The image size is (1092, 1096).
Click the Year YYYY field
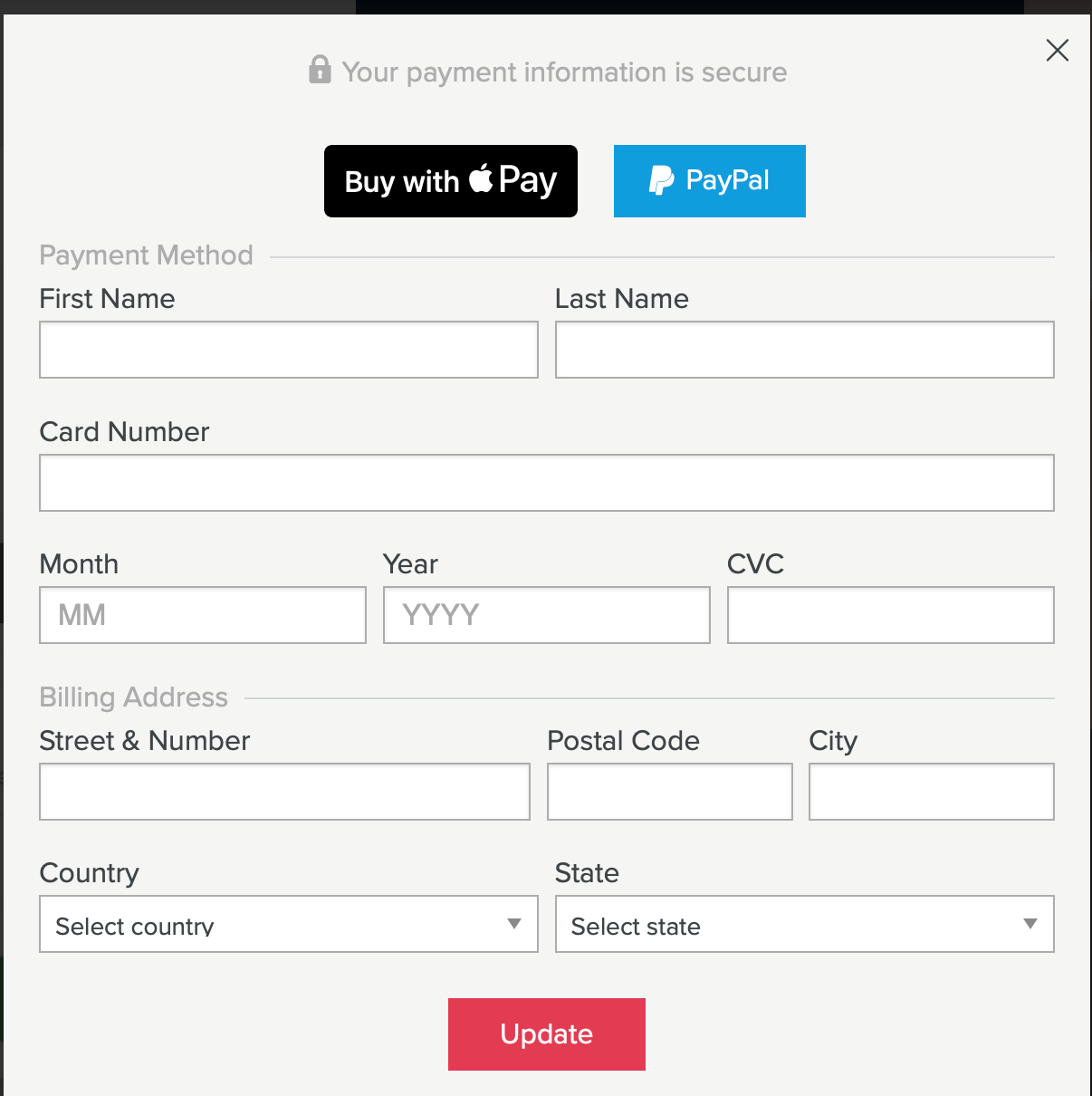click(x=547, y=615)
